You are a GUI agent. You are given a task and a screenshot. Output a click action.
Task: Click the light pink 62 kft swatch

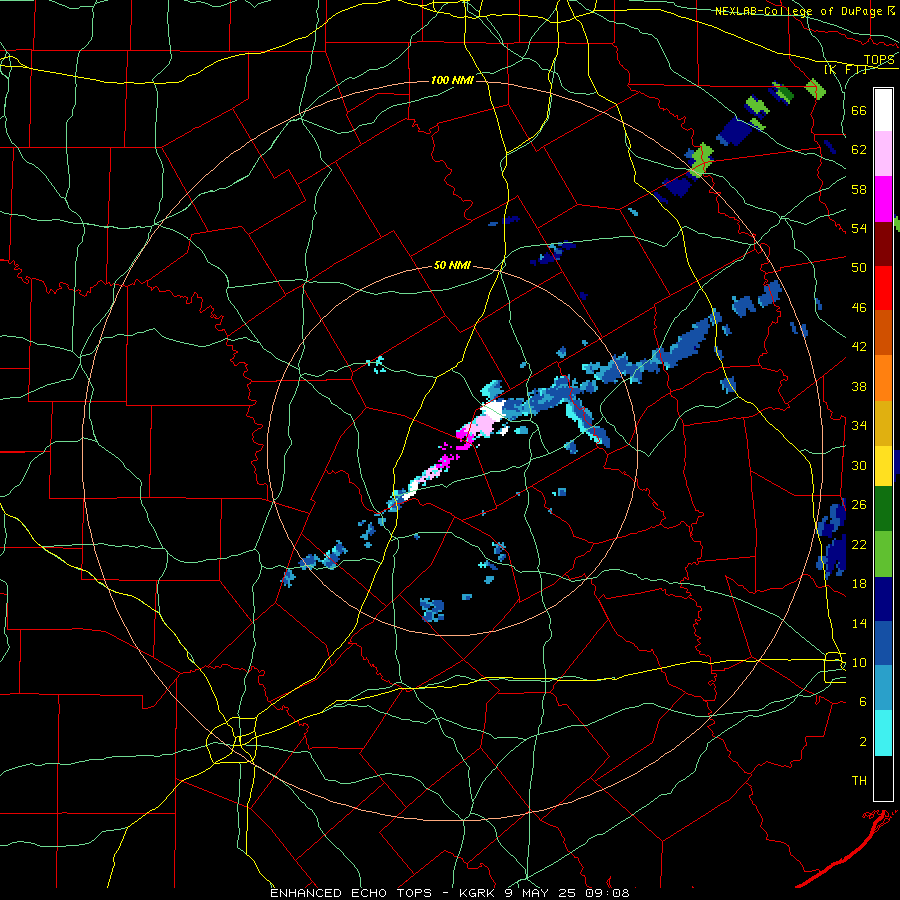click(883, 154)
